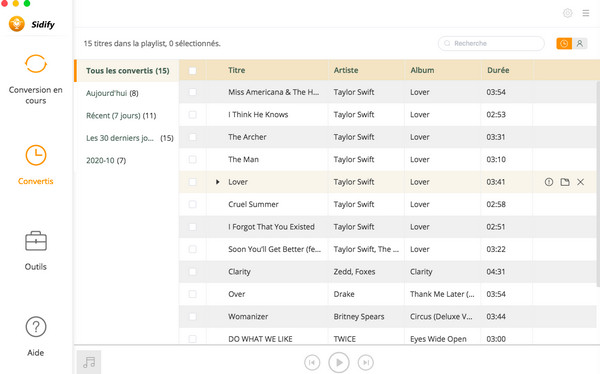Click the play button in player bar
The width and height of the screenshot is (600, 374).
point(339,362)
